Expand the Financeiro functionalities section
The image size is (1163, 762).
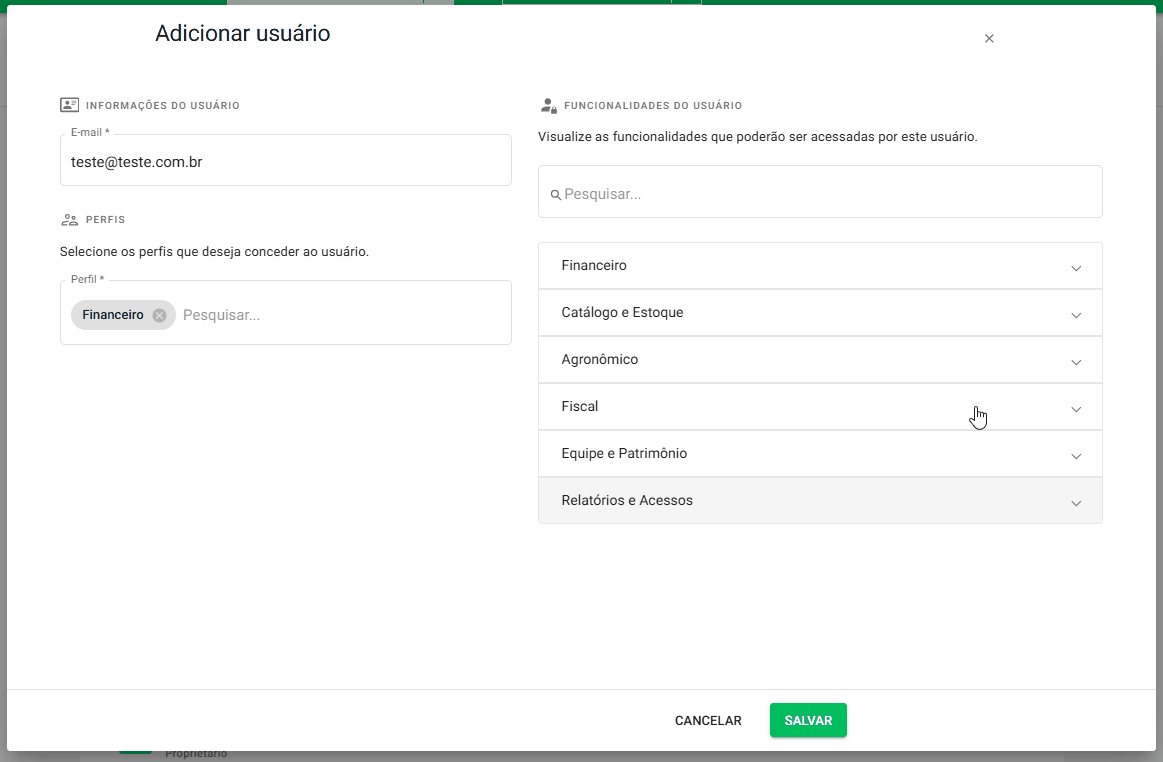(x=1077, y=268)
